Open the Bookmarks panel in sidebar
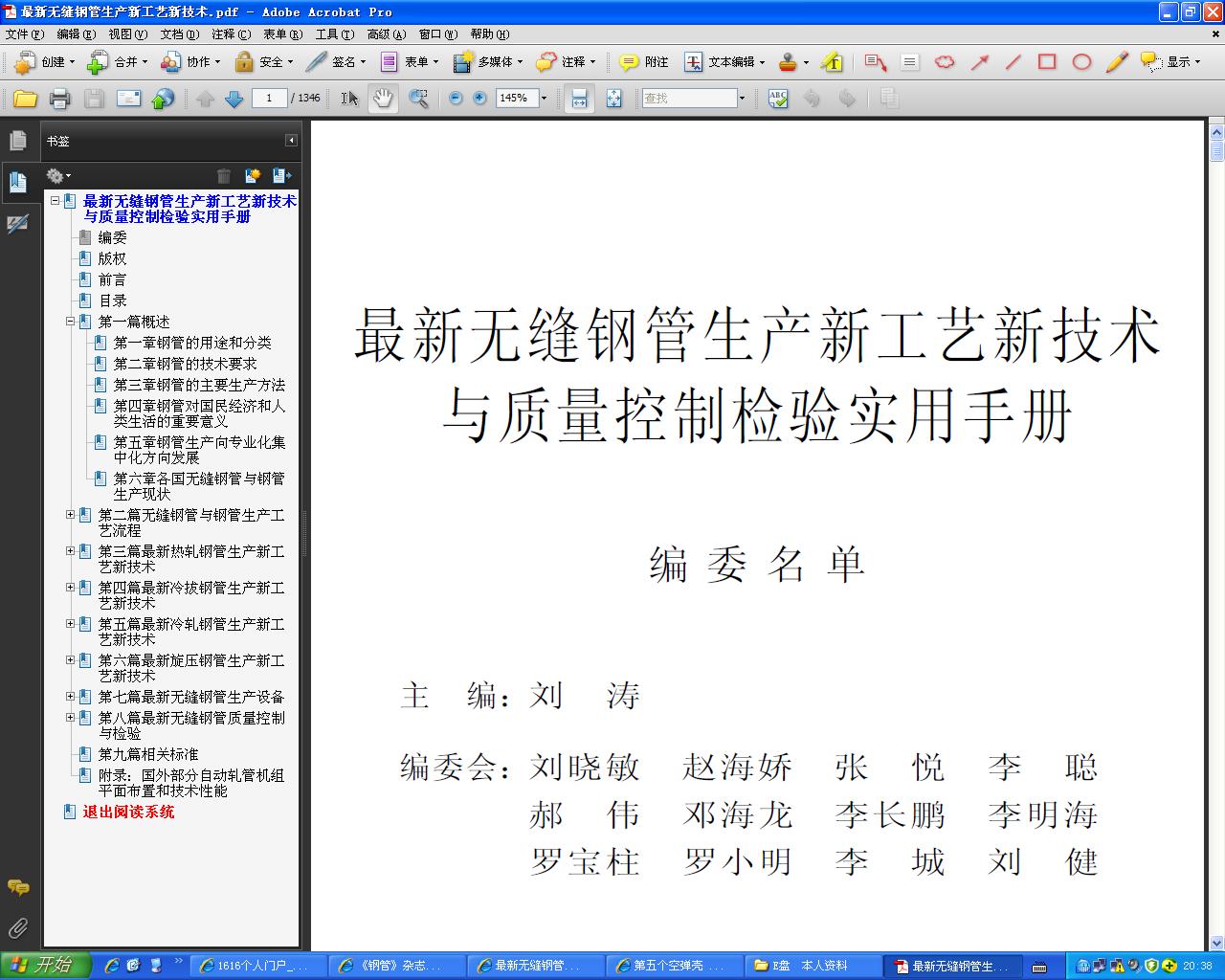Image resolution: width=1225 pixels, height=980 pixels. click(18, 181)
